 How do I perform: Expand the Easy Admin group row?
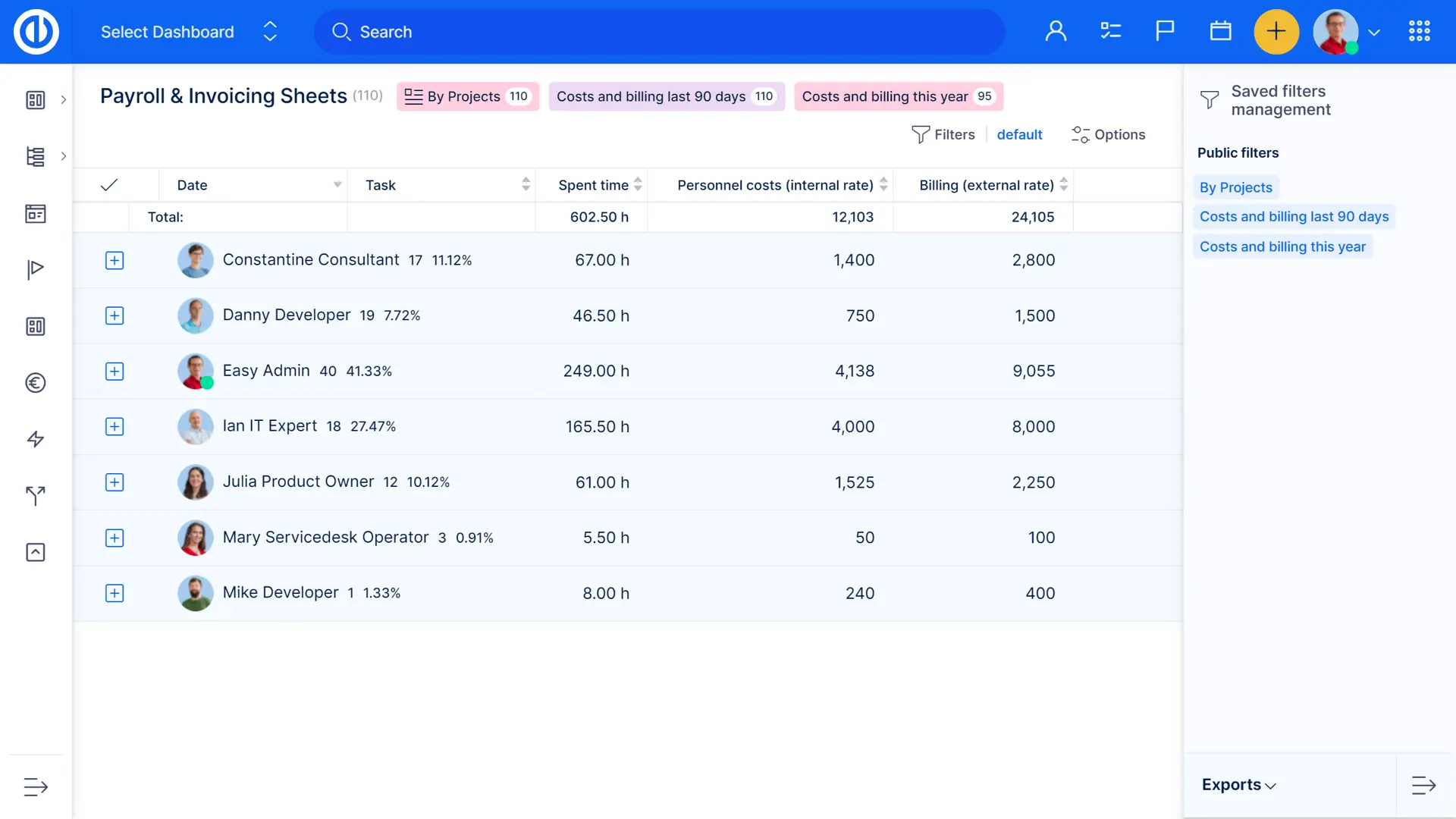point(115,372)
